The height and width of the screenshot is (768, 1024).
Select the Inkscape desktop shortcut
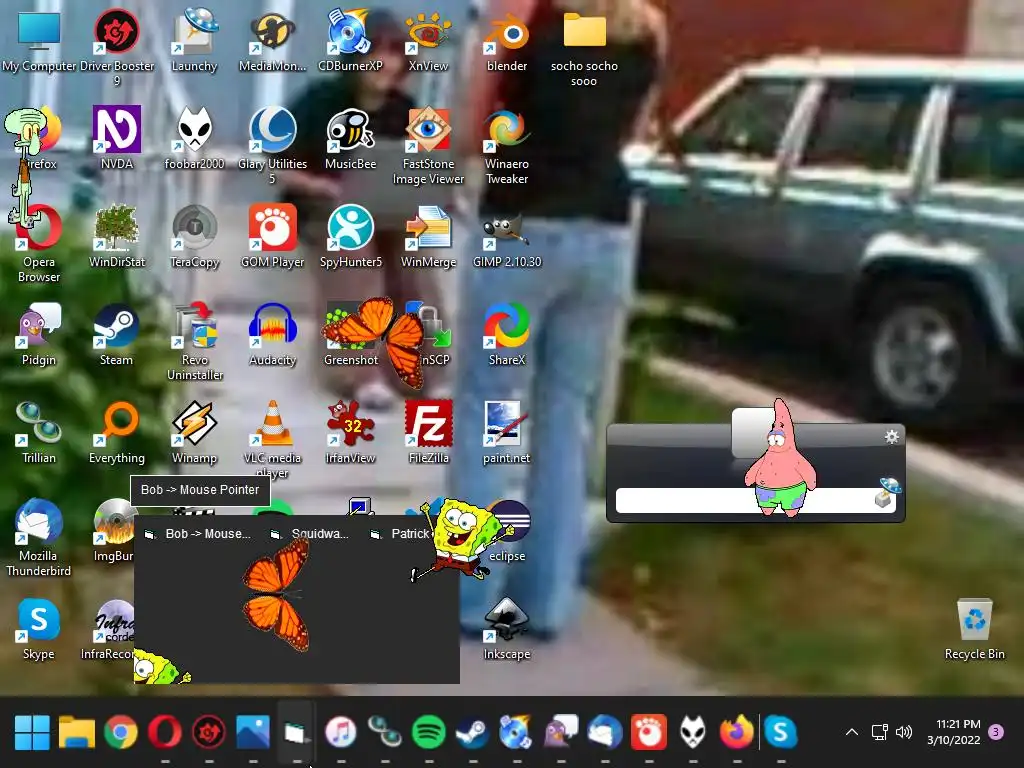(507, 628)
